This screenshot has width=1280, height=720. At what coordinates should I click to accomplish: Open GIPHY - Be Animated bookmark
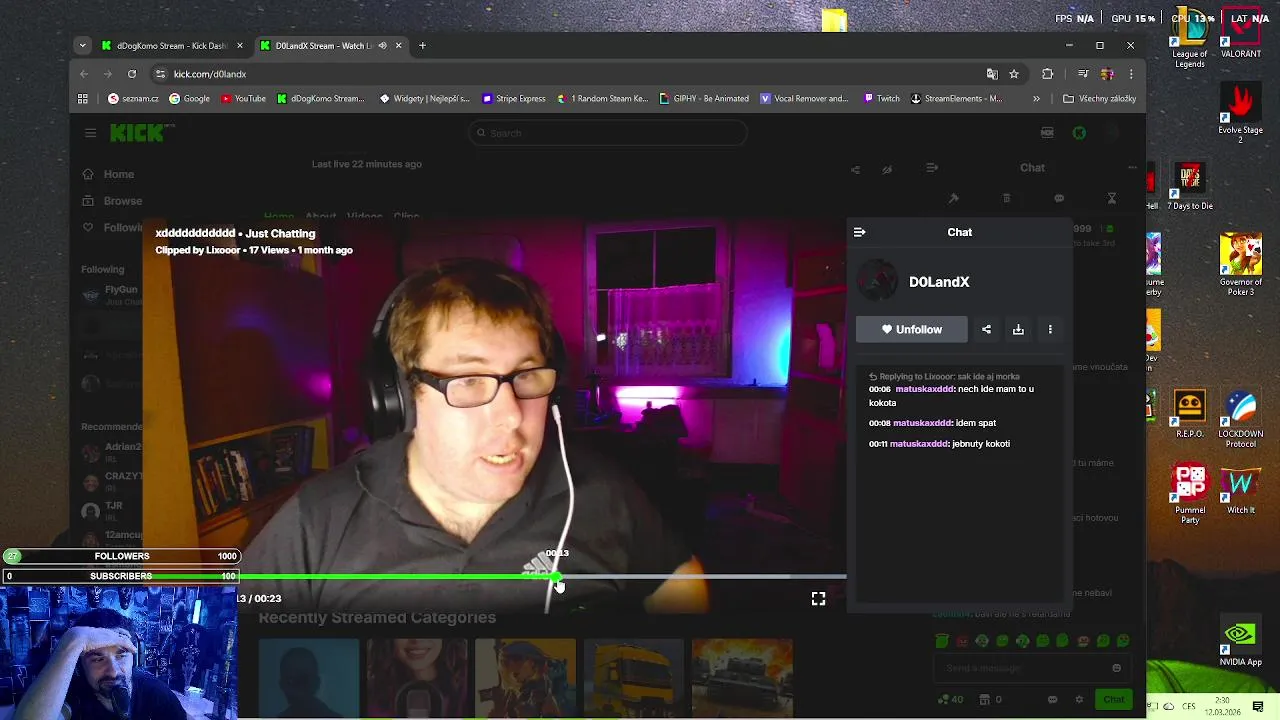click(x=704, y=99)
